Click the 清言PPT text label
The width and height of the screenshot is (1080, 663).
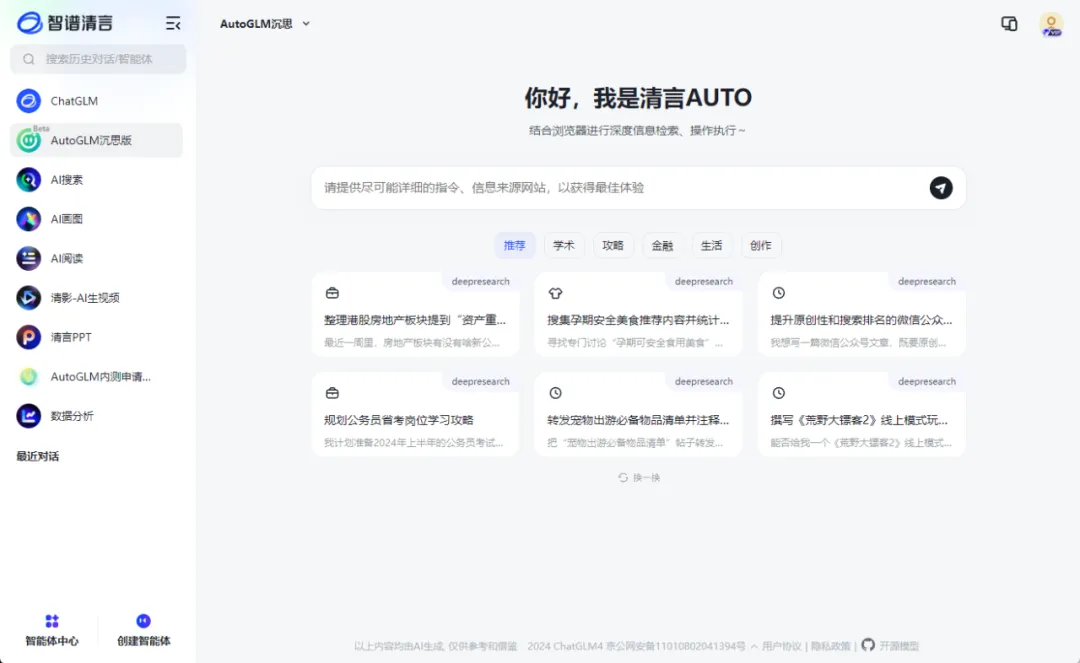pos(71,337)
